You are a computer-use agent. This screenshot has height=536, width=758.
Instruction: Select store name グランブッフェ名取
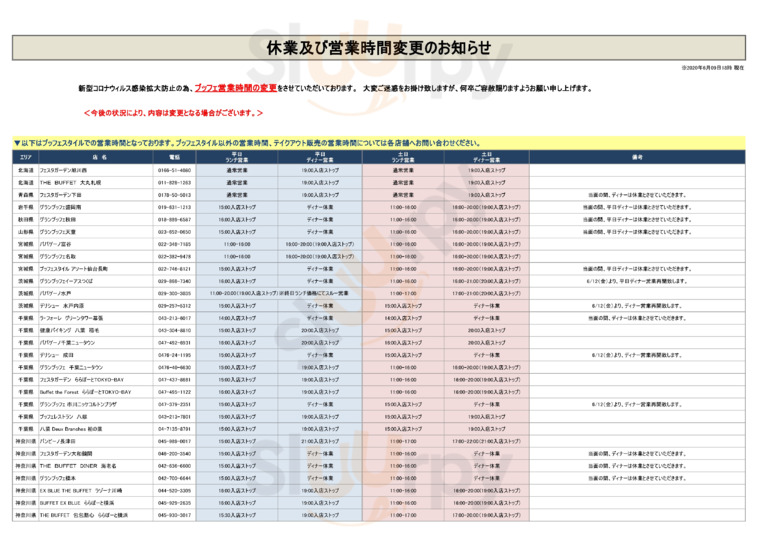58,257
